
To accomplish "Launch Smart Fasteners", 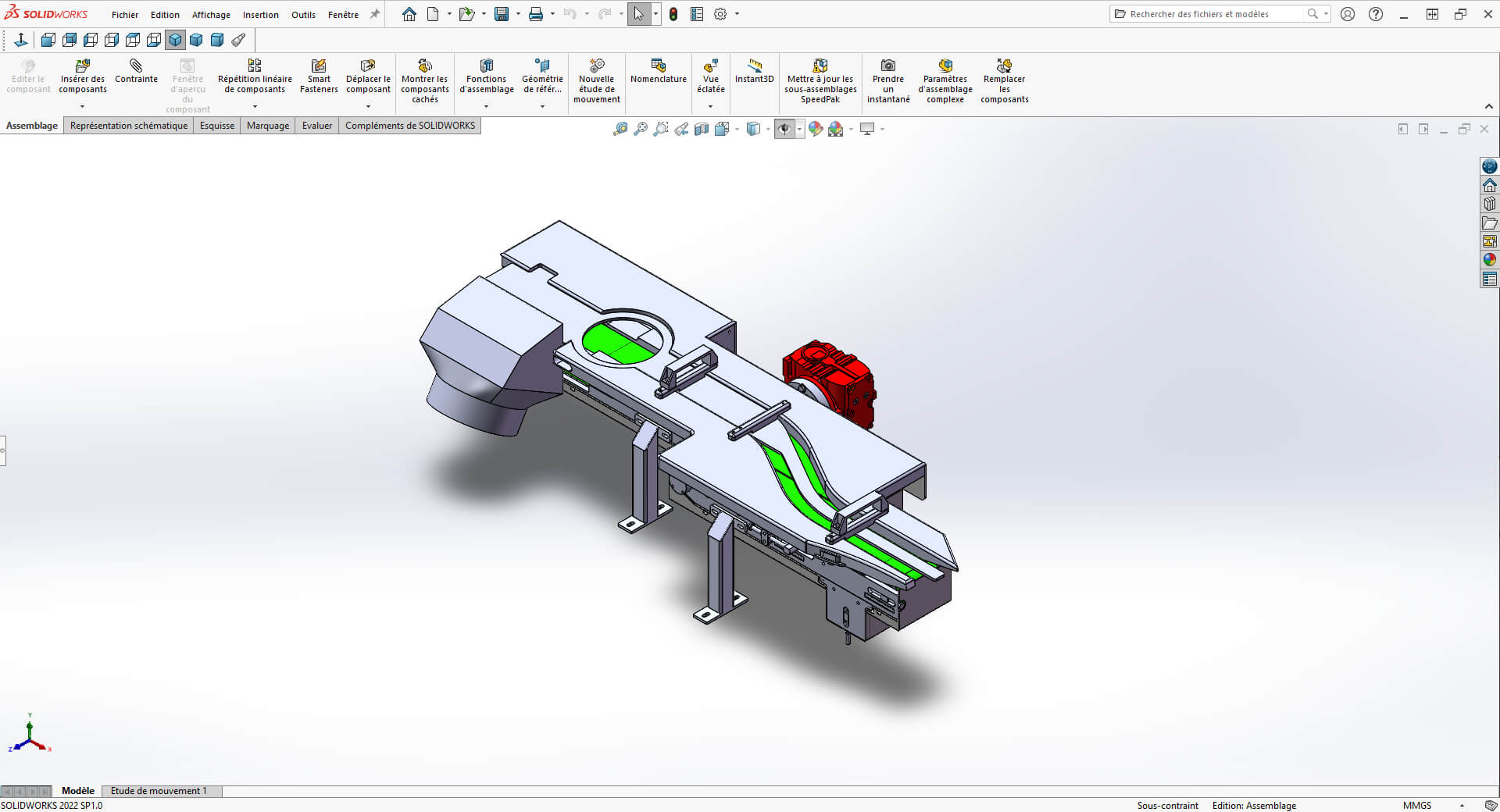I will click(319, 76).
